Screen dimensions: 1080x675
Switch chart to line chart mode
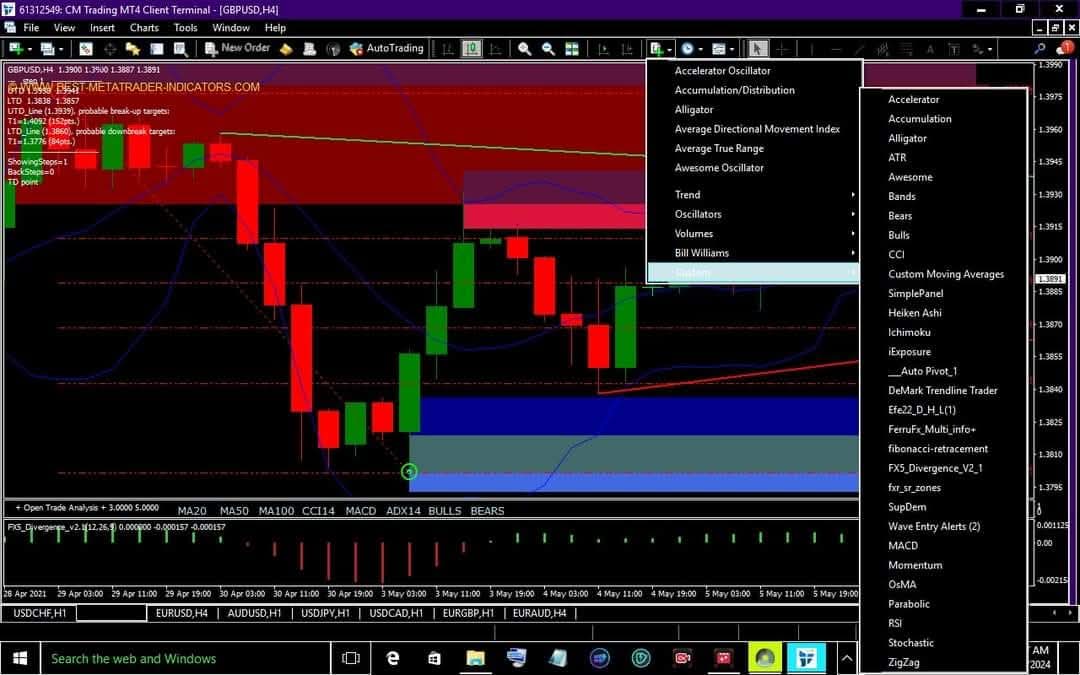click(x=495, y=49)
